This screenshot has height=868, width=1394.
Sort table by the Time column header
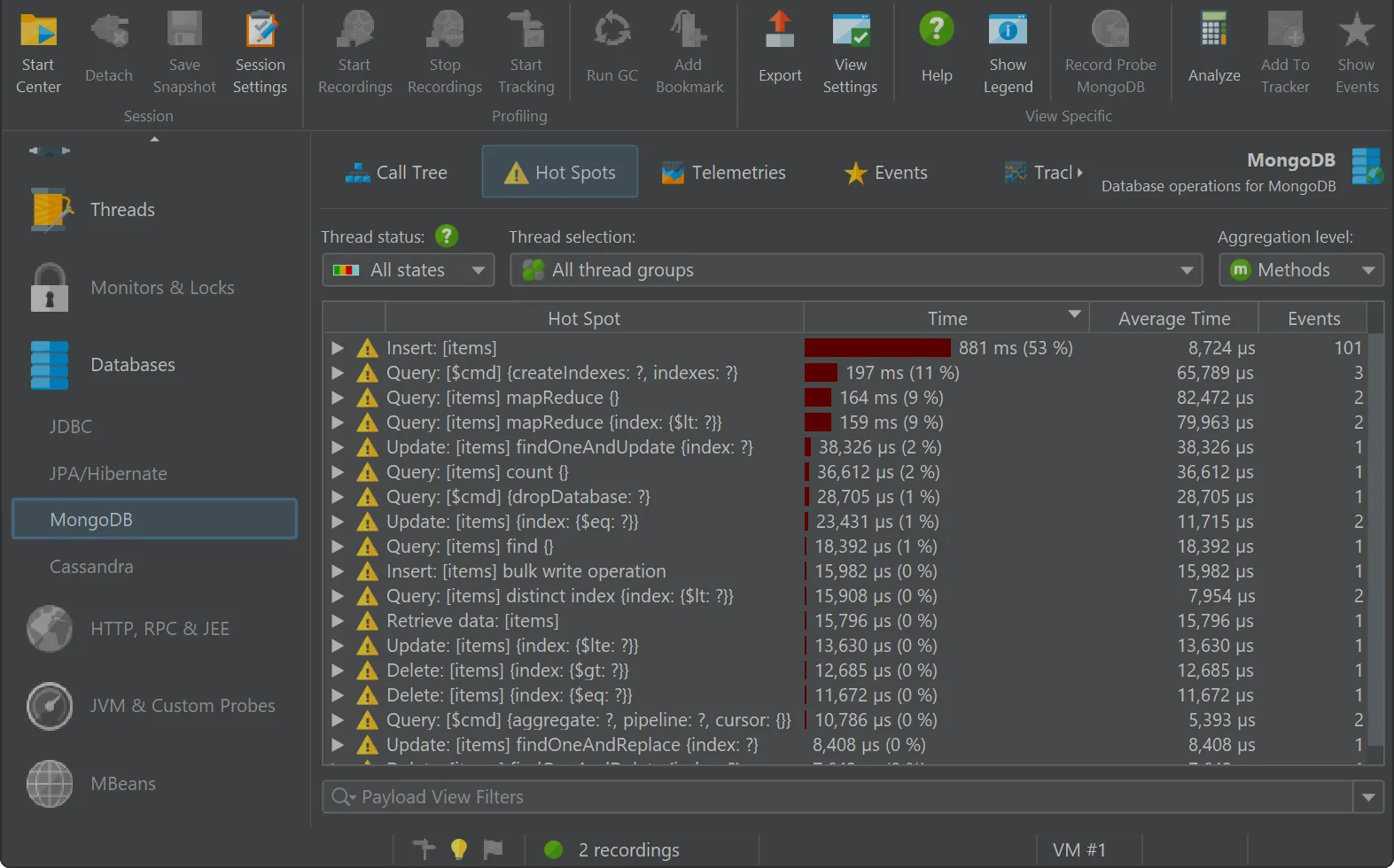pyautogui.click(x=946, y=318)
